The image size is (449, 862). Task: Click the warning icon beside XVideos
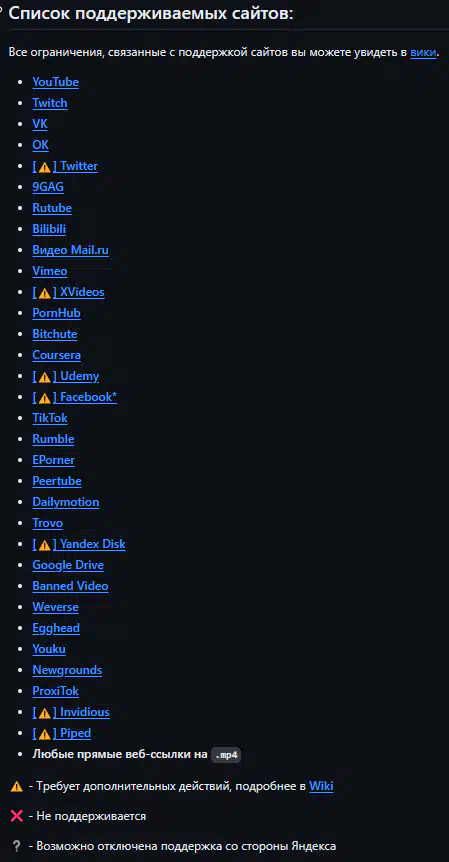tap(45, 292)
